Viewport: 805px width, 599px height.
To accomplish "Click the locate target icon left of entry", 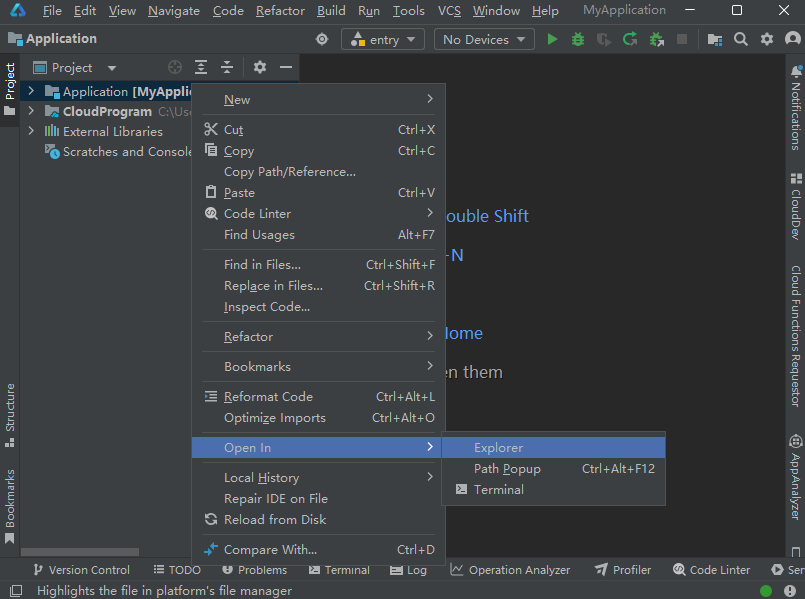I will 322,39.
